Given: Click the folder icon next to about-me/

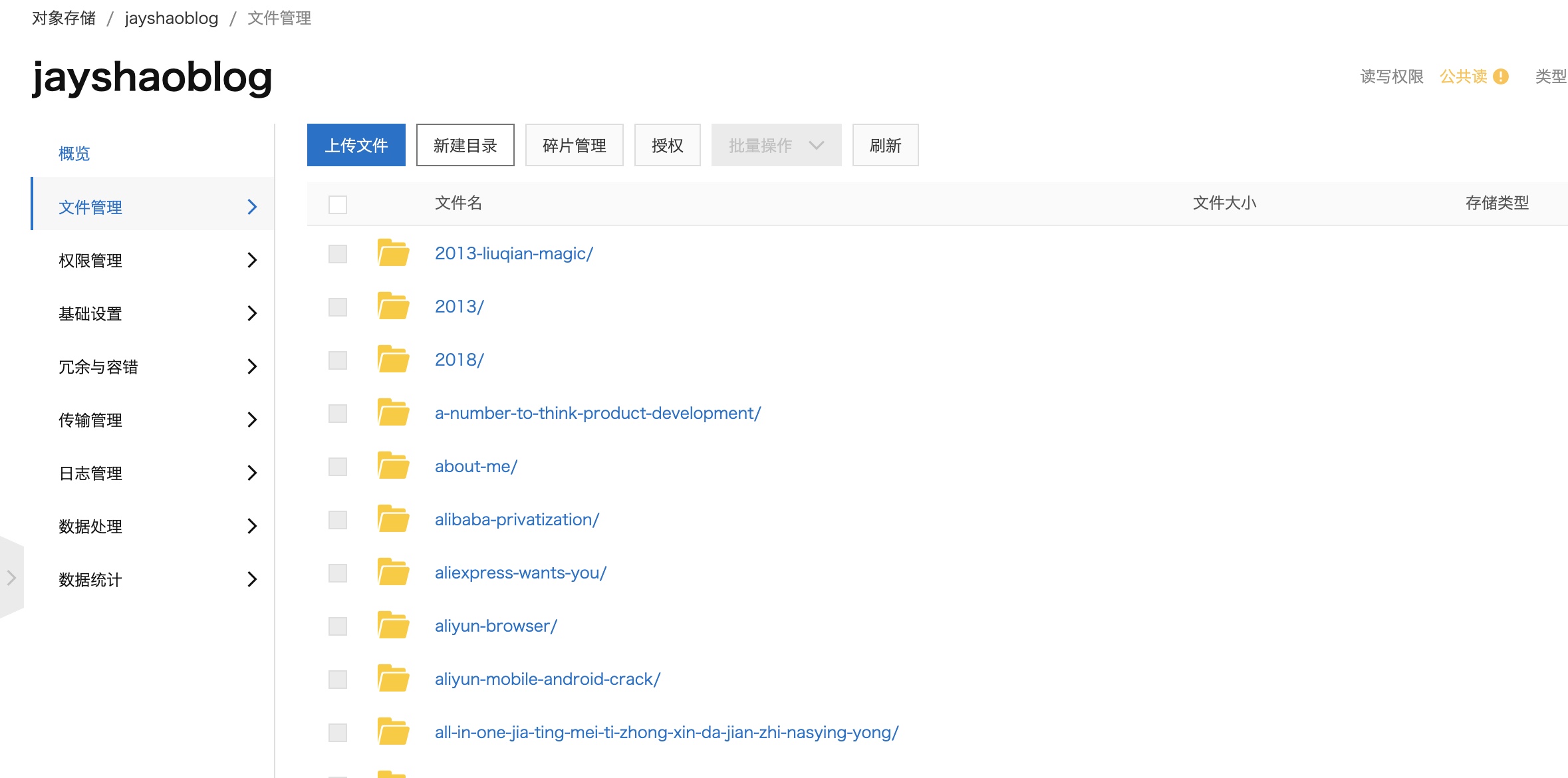Looking at the screenshot, I should (x=393, y=466).
